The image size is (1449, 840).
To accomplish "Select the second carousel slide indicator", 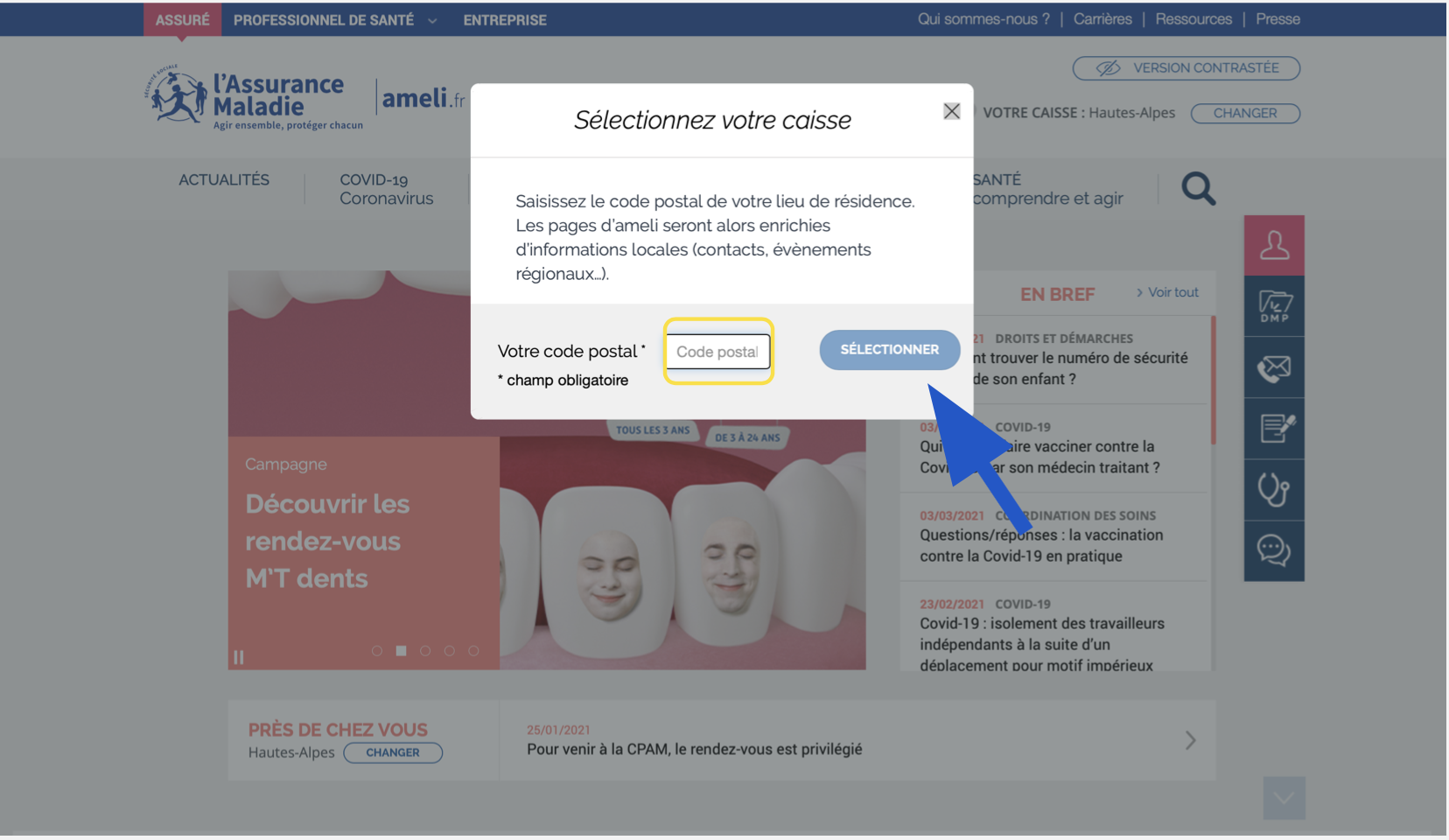I will pos(401,651).
